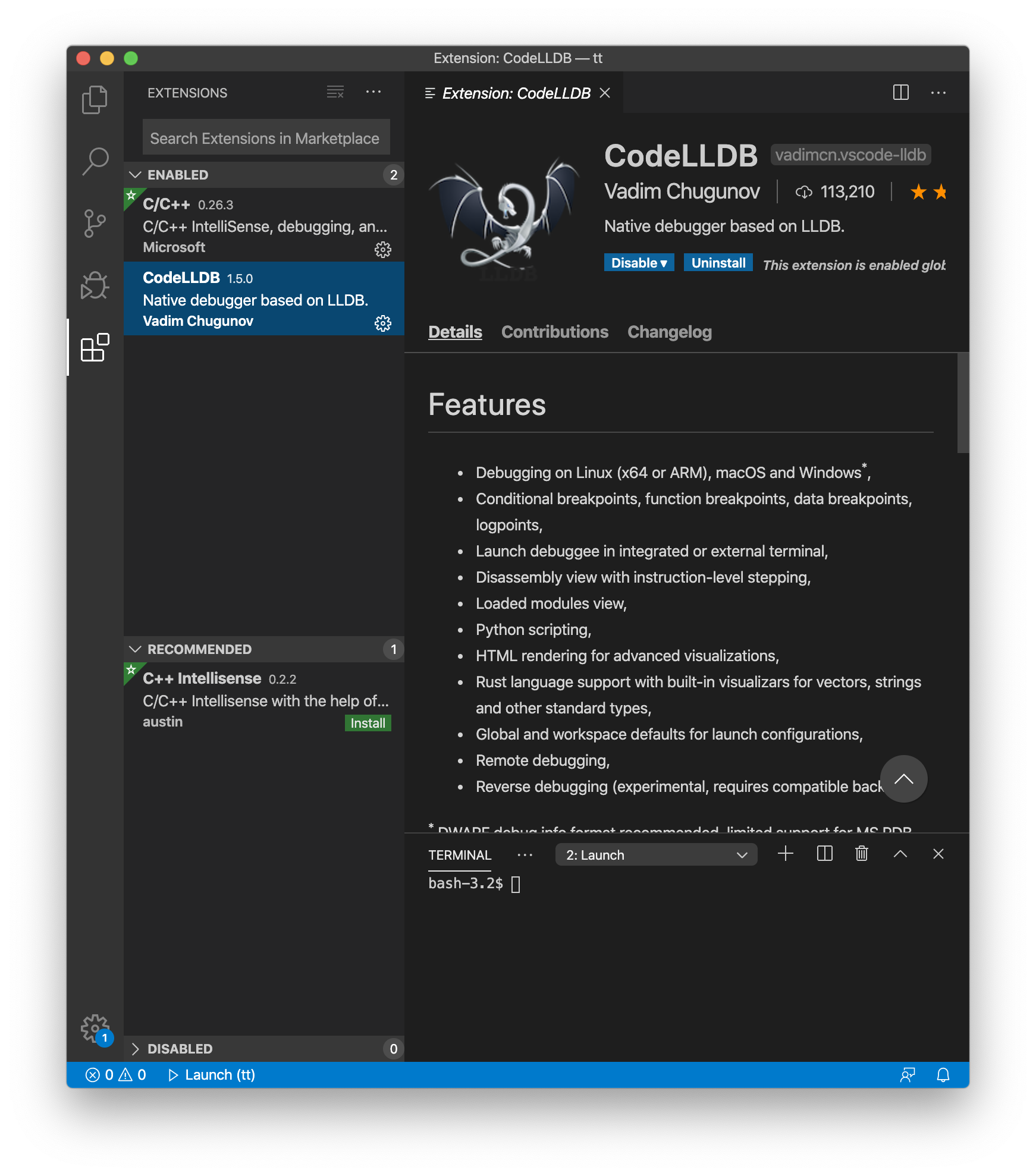Click 'Remote debugging,' feature text
The height and width of the screenshot is (1176, 1036).
coord(542,760)
